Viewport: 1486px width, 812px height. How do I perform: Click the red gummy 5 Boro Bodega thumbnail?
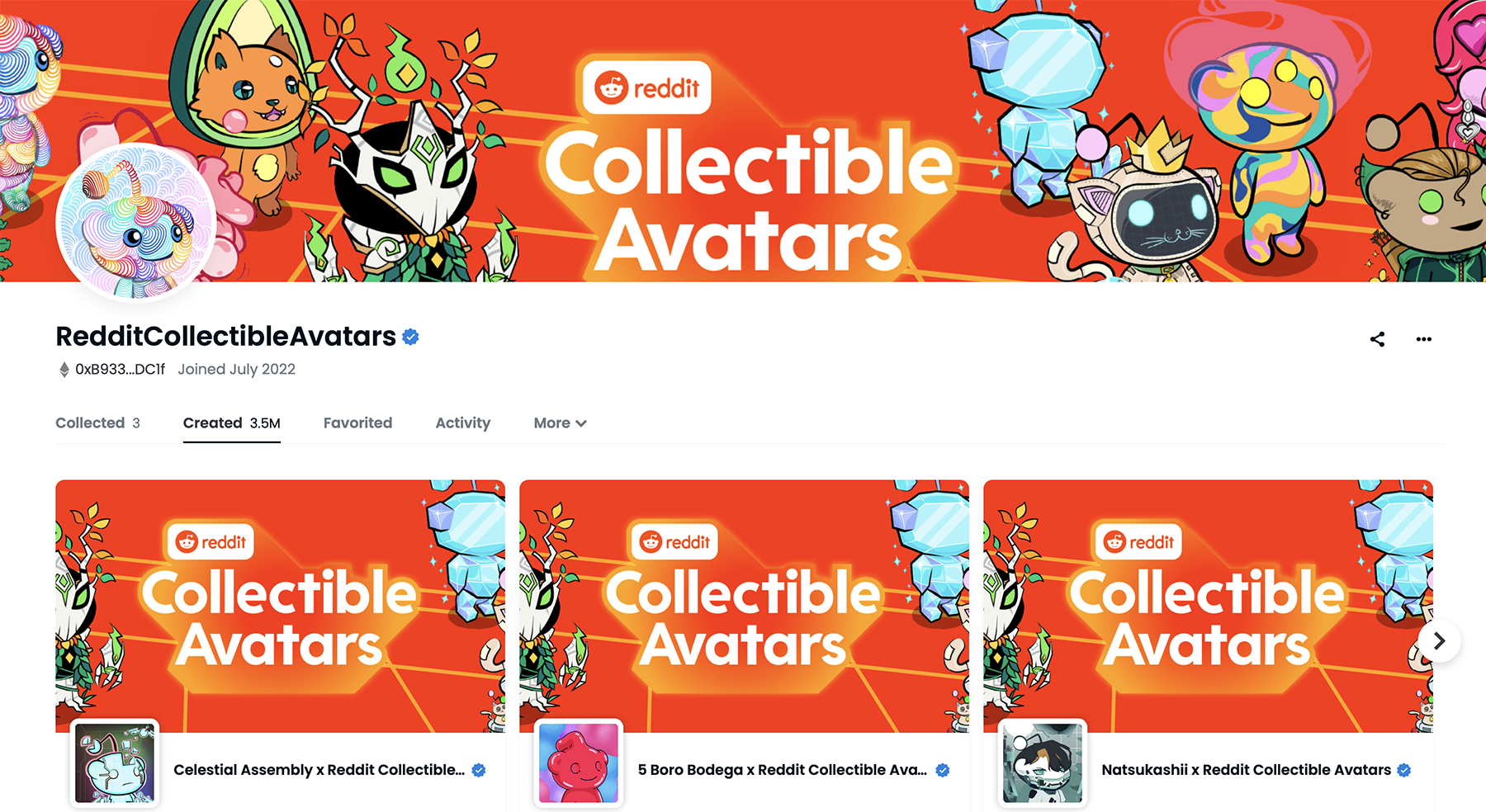[x=579, y=763]
